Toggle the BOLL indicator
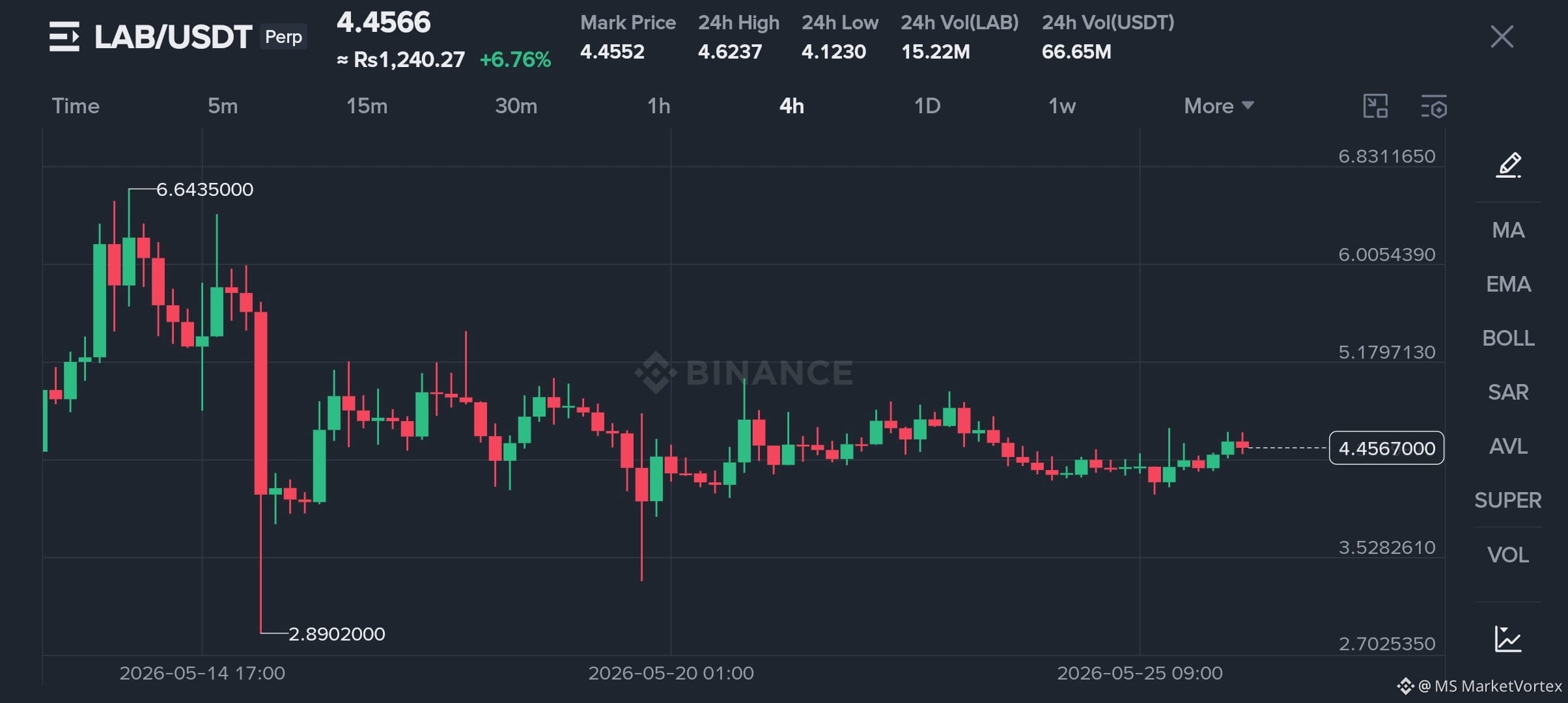 point(1508,338)
